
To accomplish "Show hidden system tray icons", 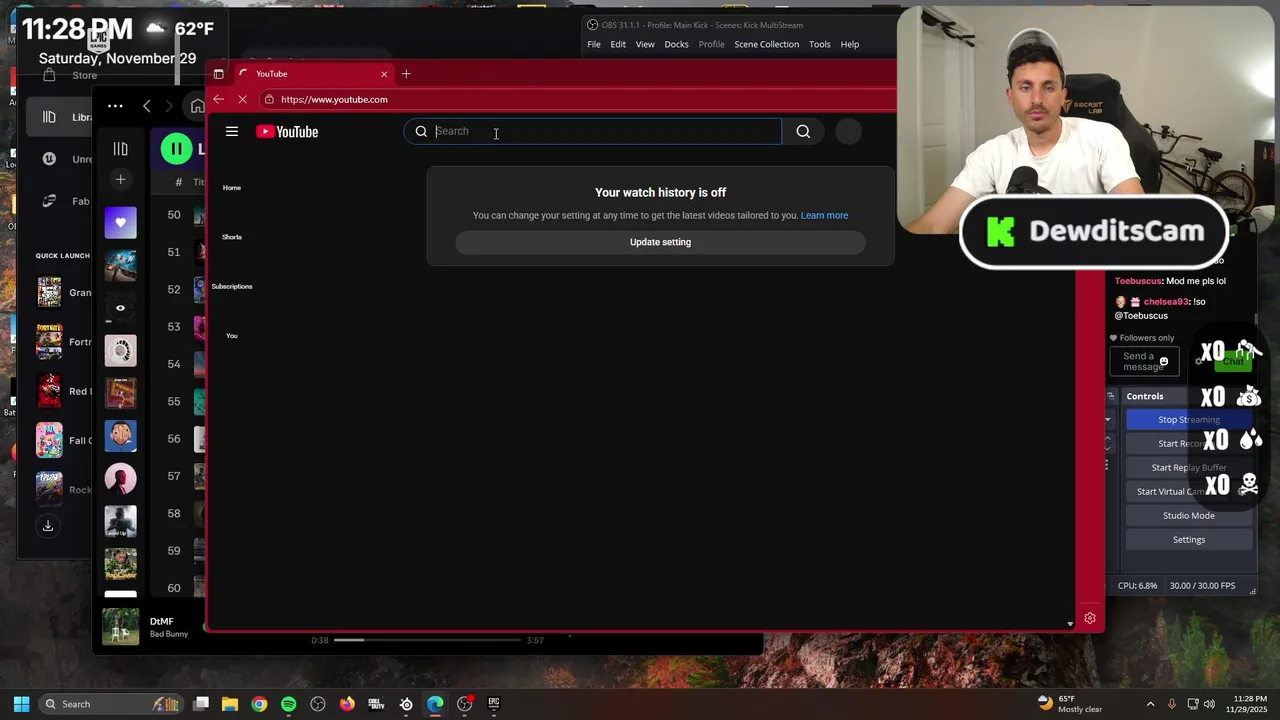I will click(x=1150, y=704).
